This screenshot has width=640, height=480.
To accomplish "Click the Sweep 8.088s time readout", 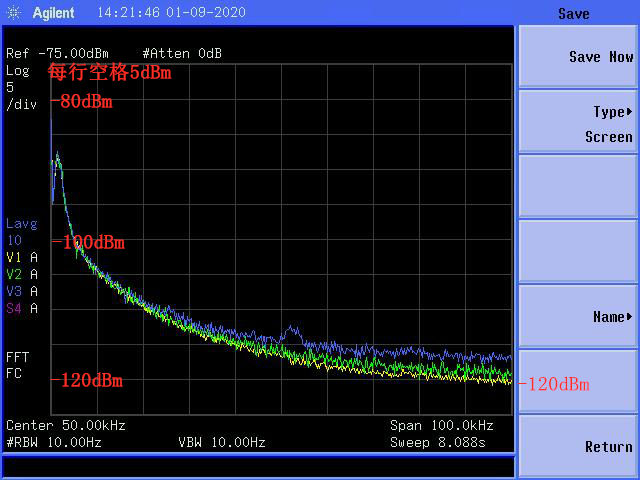I will [450, 441].
